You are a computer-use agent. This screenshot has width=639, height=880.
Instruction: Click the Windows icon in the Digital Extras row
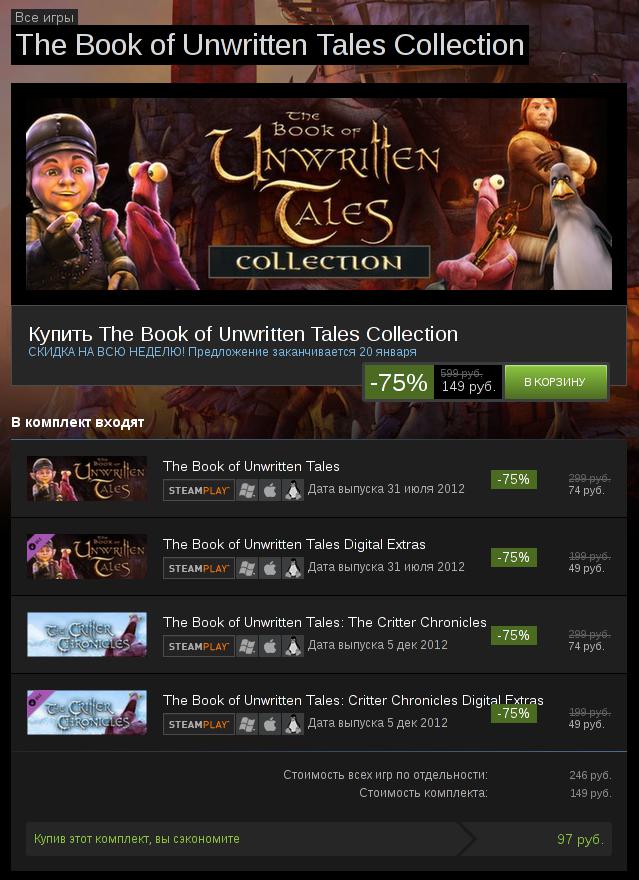click(246, 568)
